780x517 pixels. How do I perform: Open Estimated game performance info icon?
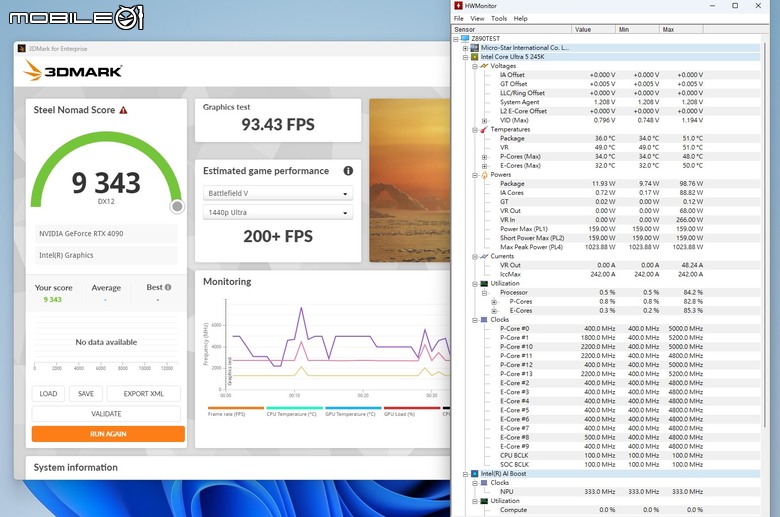pyautogui.click(x=348, y=171)
